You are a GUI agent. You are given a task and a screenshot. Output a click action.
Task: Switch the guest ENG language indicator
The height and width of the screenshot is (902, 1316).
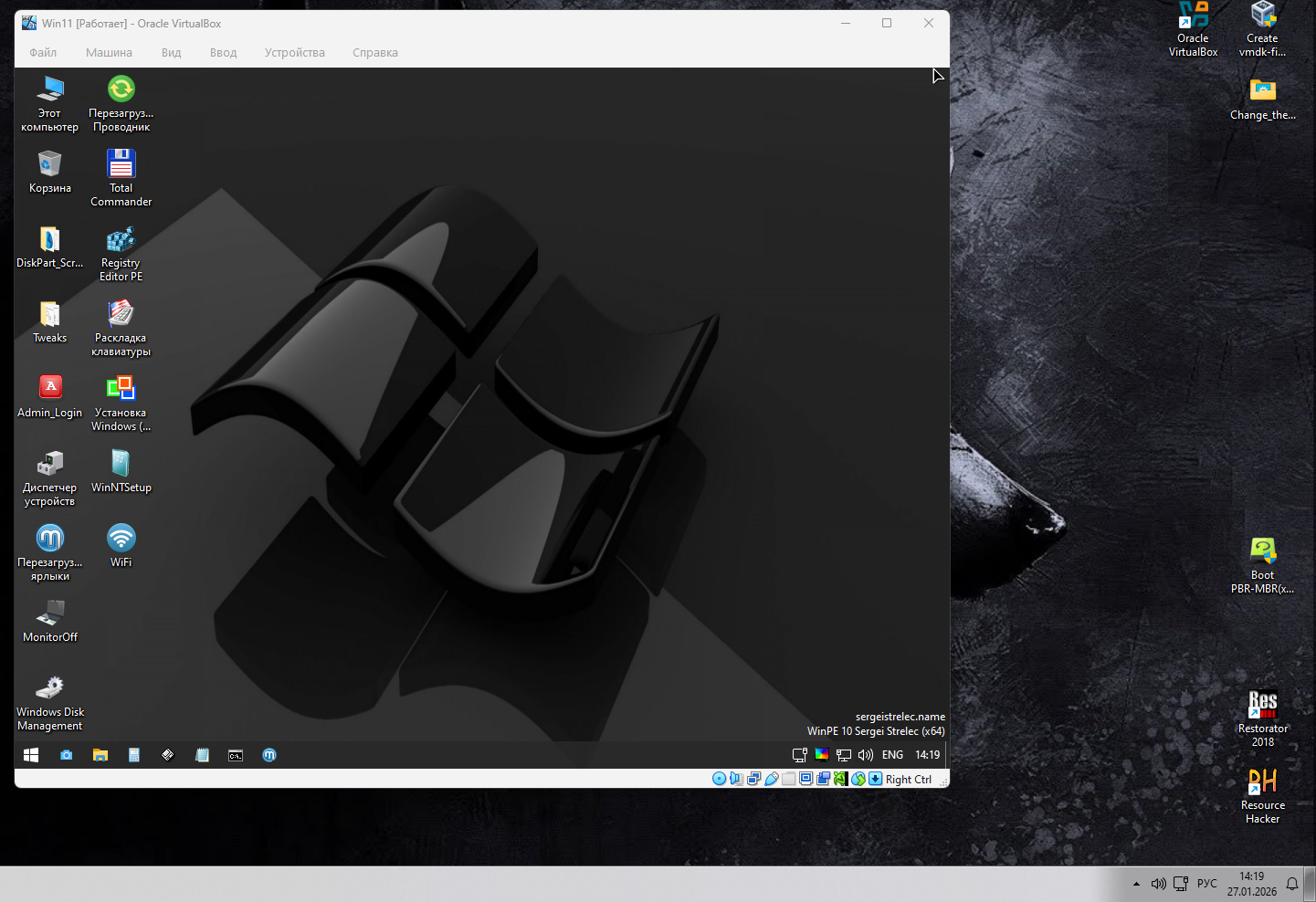pyautogui.click(x=892, y=755)
